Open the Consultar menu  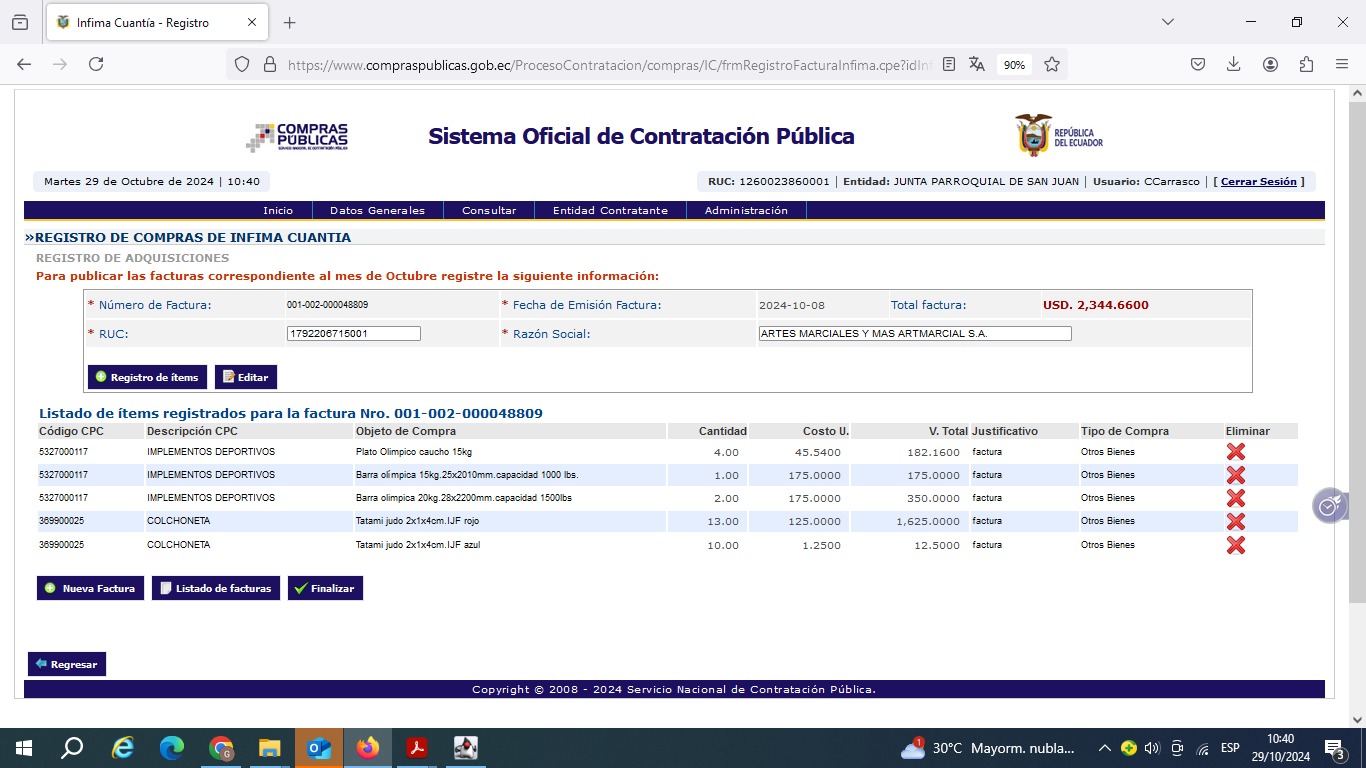click(489, 211)
